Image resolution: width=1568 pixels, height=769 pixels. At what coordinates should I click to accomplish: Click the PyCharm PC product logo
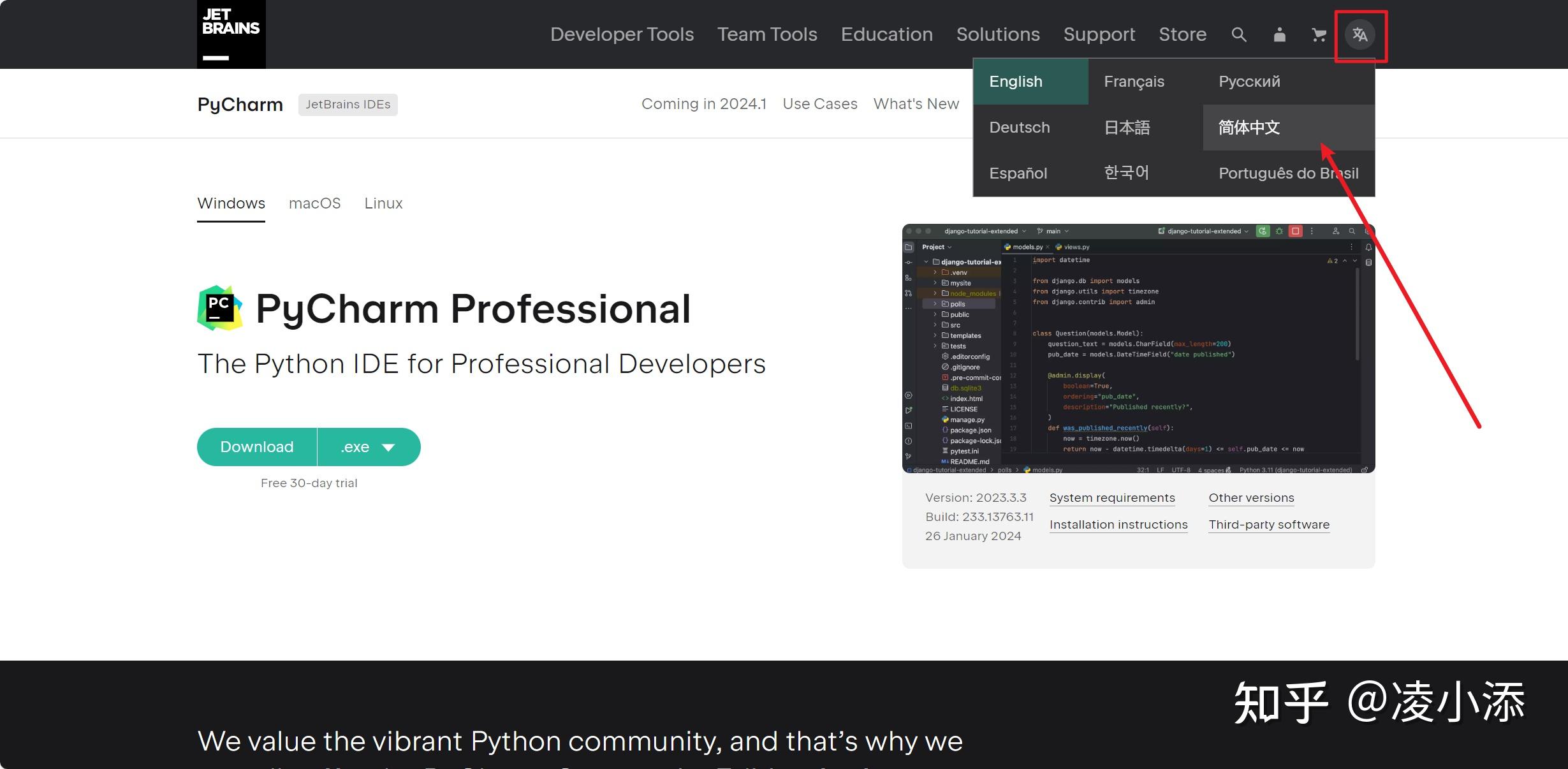click(219, 308)
